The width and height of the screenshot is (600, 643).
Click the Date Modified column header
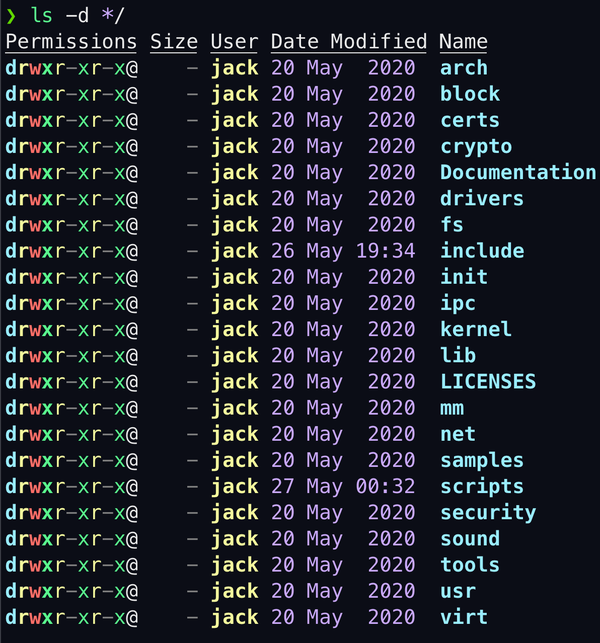(348, 42)
